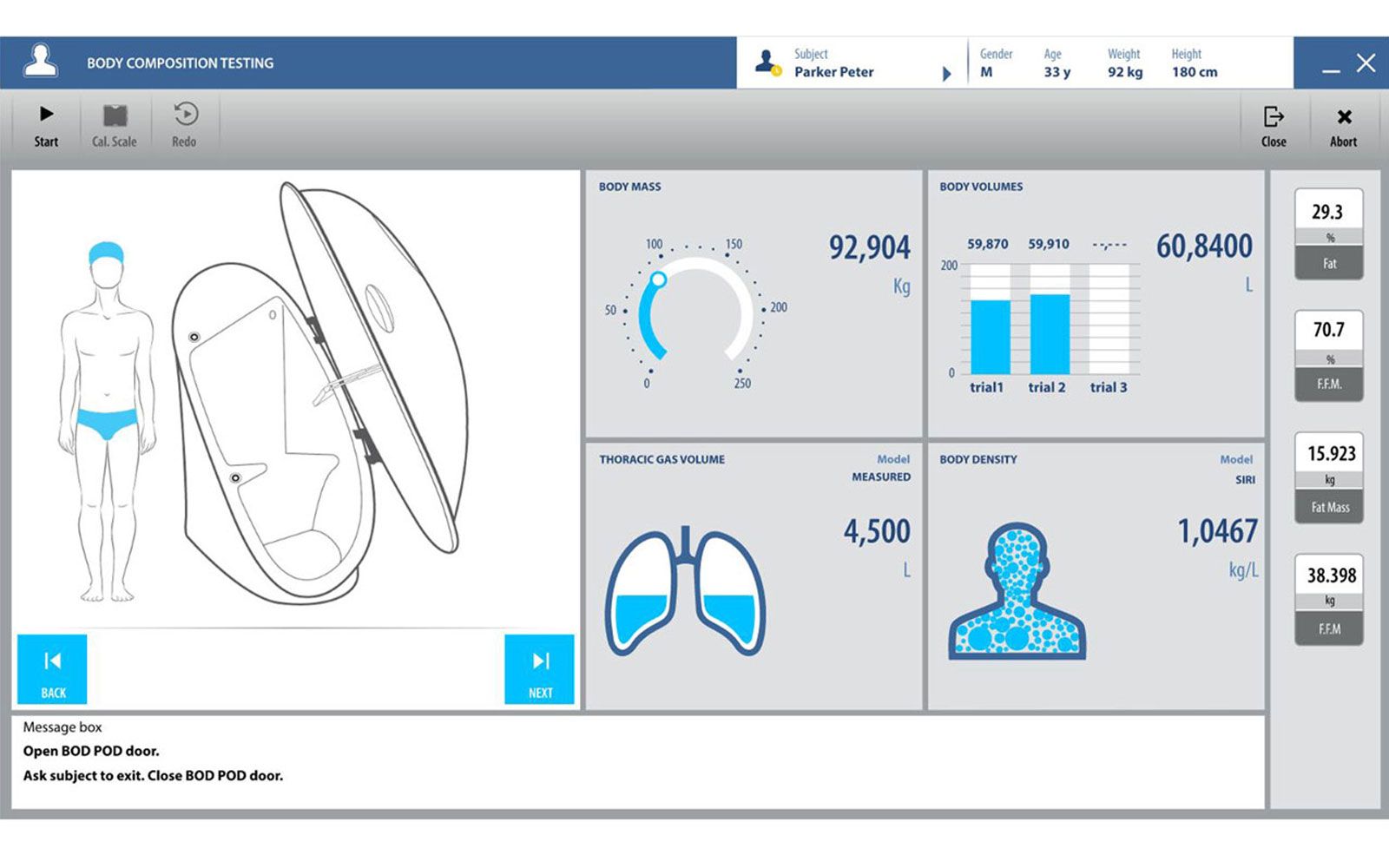
Task: Select the Fat Mass kg result tile
Action: (x=1328, y=478)
